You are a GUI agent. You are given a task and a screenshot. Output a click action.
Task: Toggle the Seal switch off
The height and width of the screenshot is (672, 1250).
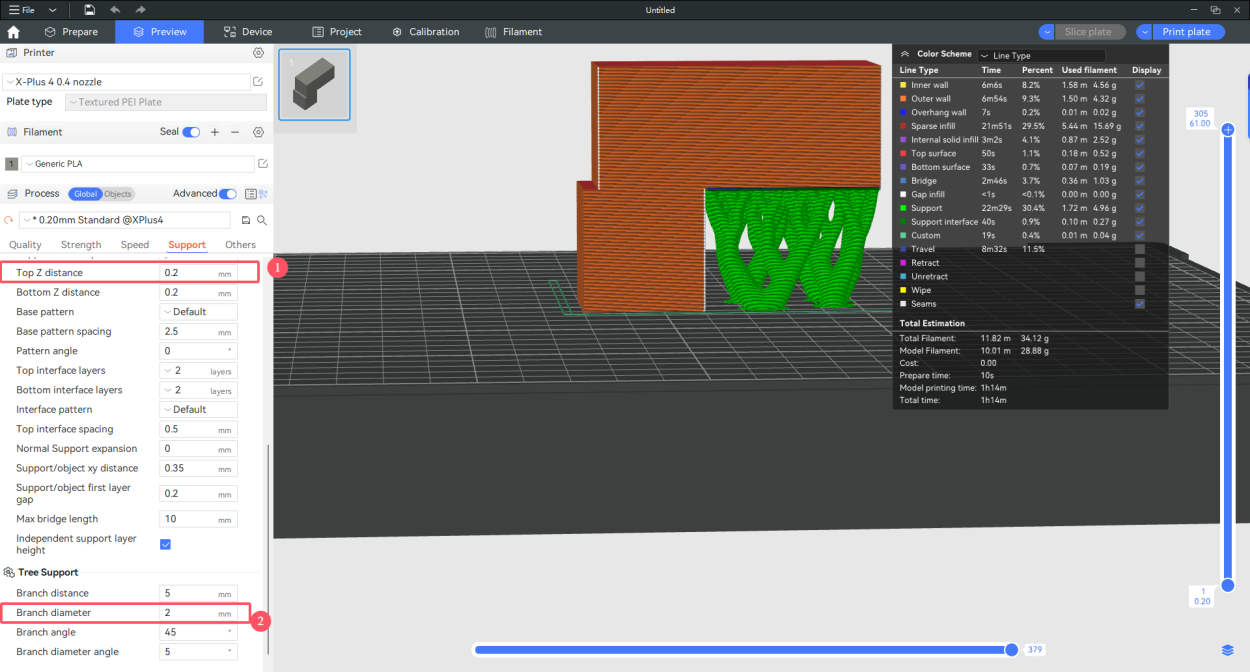click(x=191, y=132)
